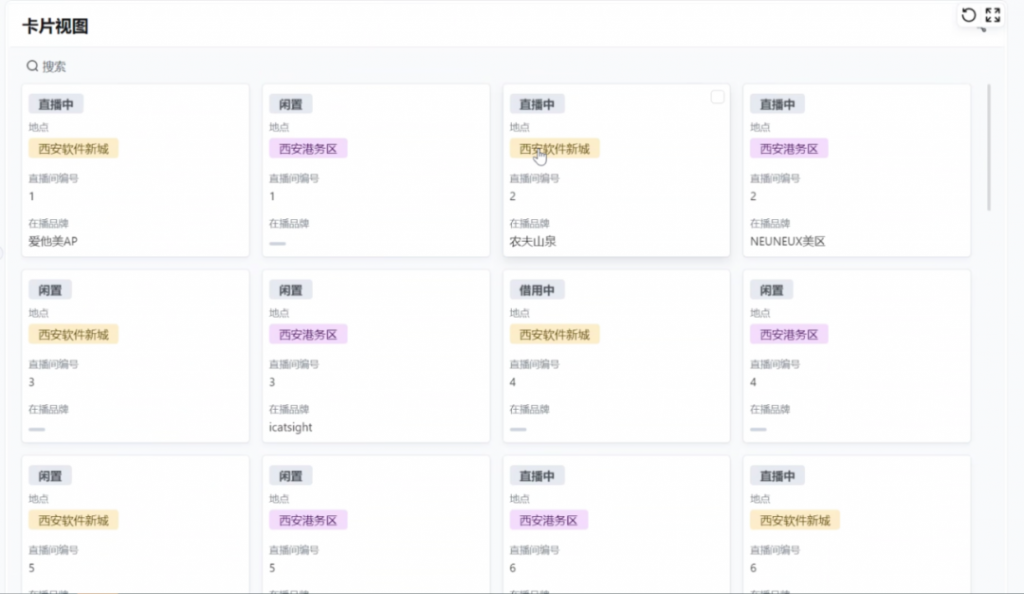1024x594 pixels.
Task: Select the 西安港务区 tag on NEUNEUX美区 card
Action: point(789,149)
